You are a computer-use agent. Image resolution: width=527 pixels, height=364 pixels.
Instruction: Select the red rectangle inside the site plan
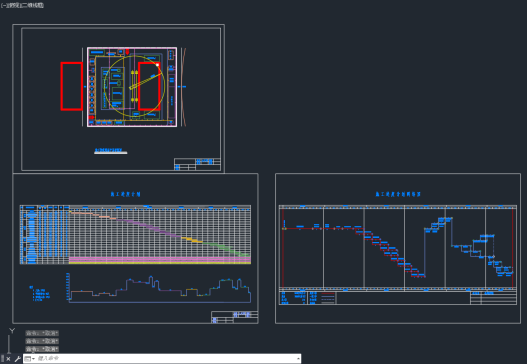(x=149, y=86)
